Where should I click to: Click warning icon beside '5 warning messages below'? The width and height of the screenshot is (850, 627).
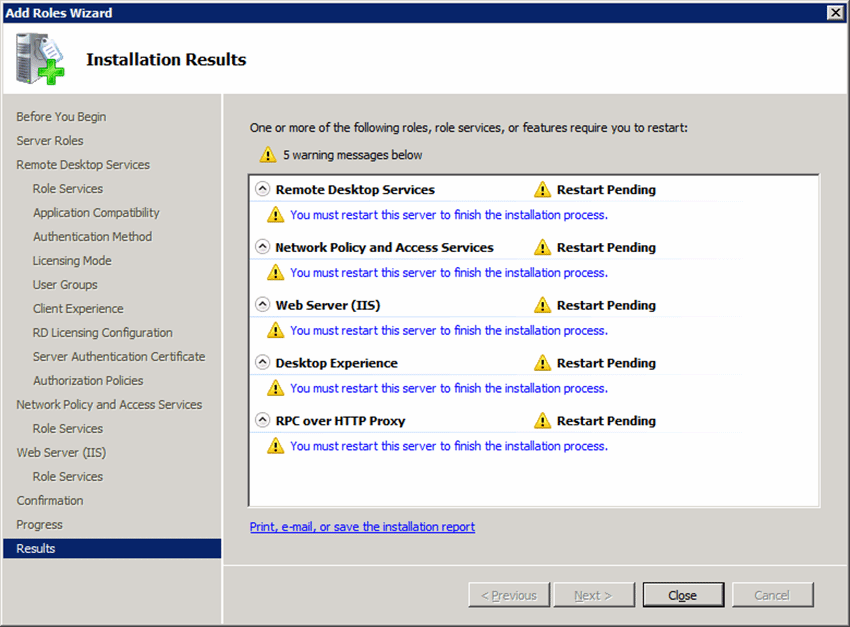point(267,155)
